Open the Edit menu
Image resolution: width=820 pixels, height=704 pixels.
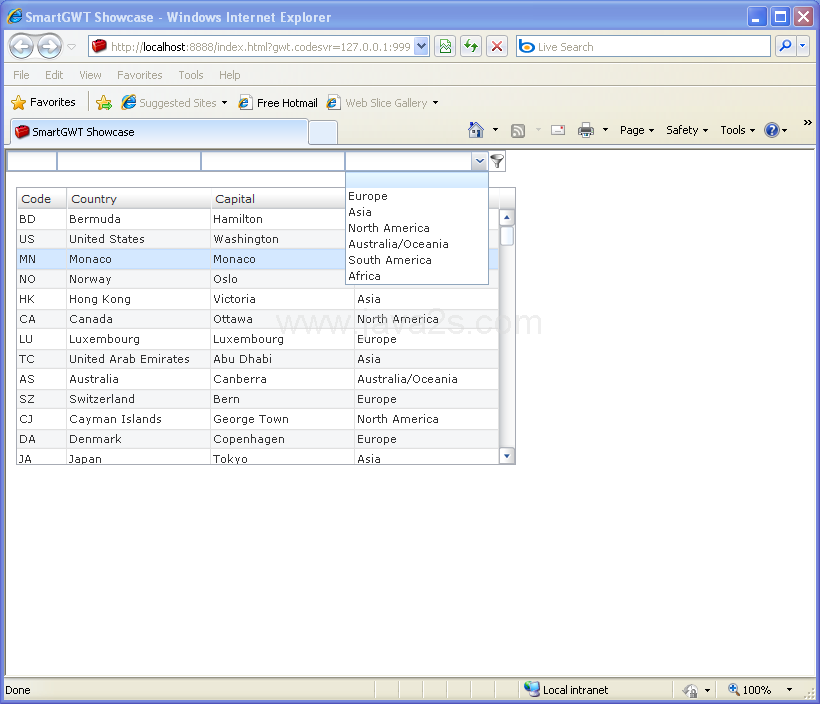[x=54, y=75]
